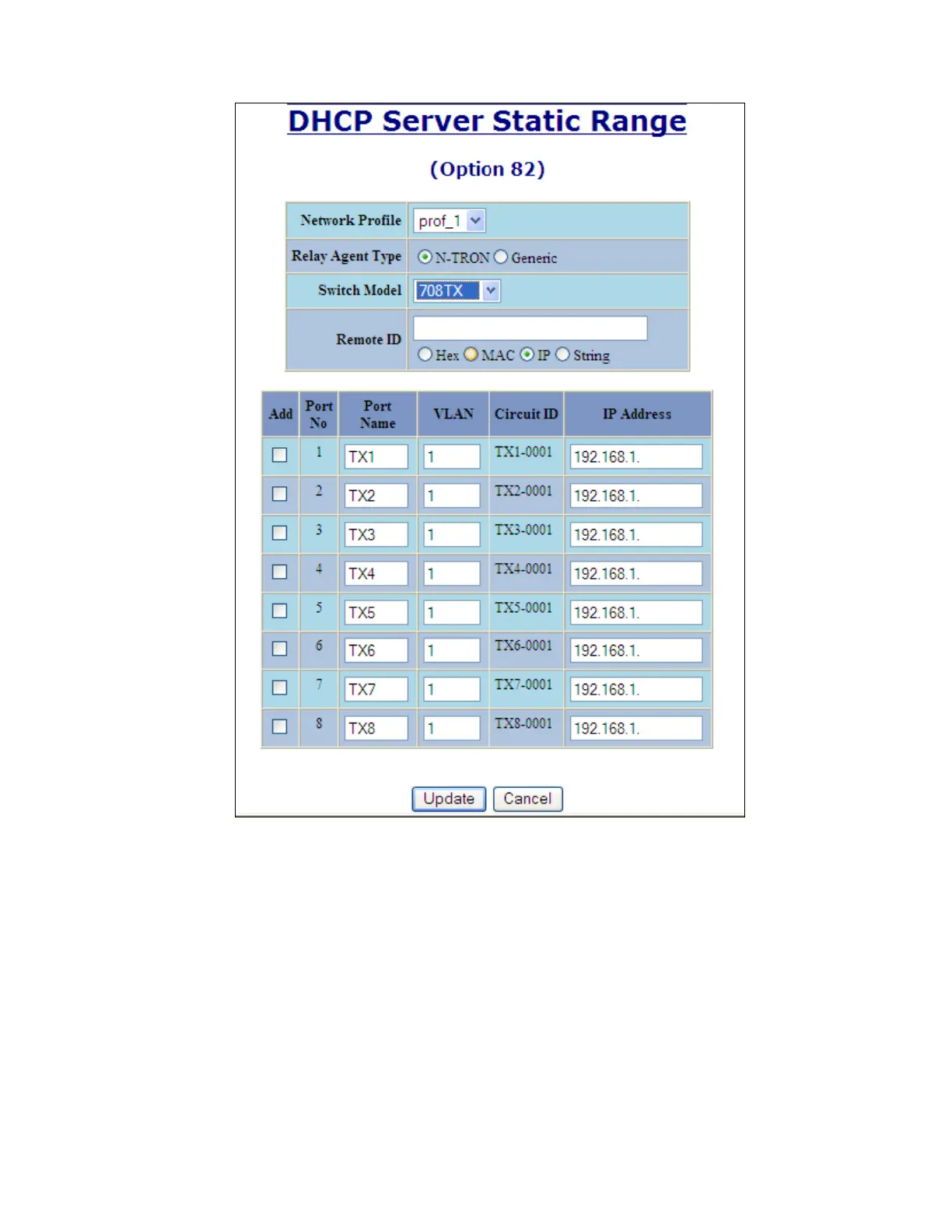
Task: Click the Circuit ID text TX3-0001
Action: tap(523, 530)
